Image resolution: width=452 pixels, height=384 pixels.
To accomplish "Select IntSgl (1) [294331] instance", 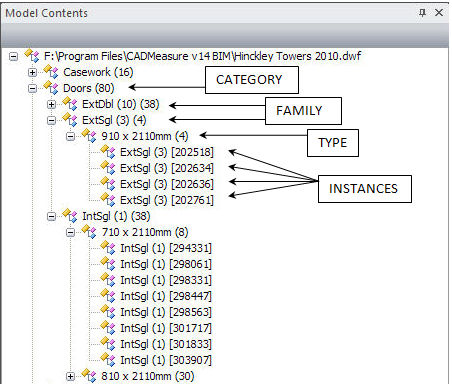I will [166, 248].
